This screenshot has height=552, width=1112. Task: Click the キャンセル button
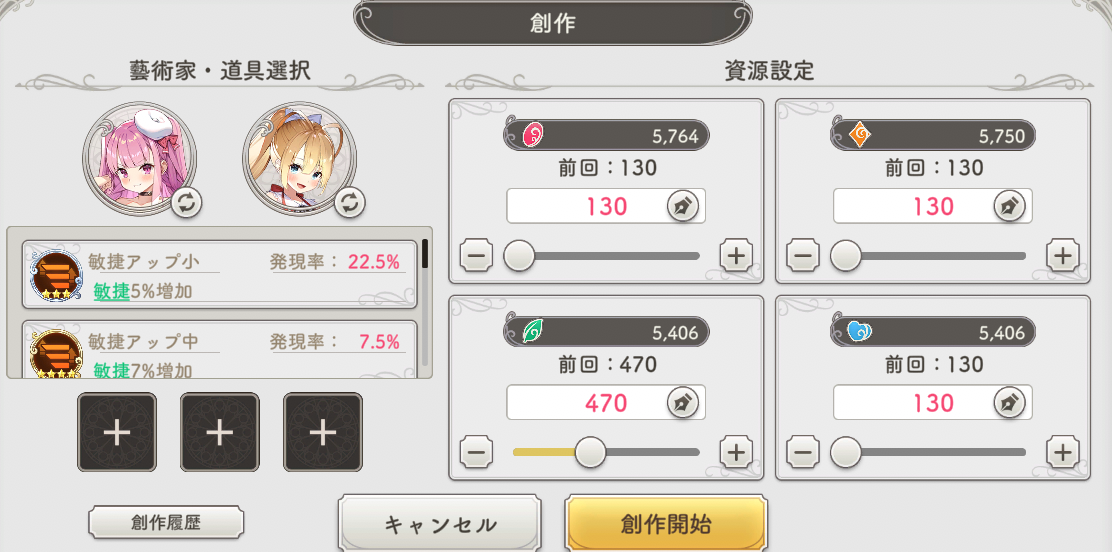[440, 525]
